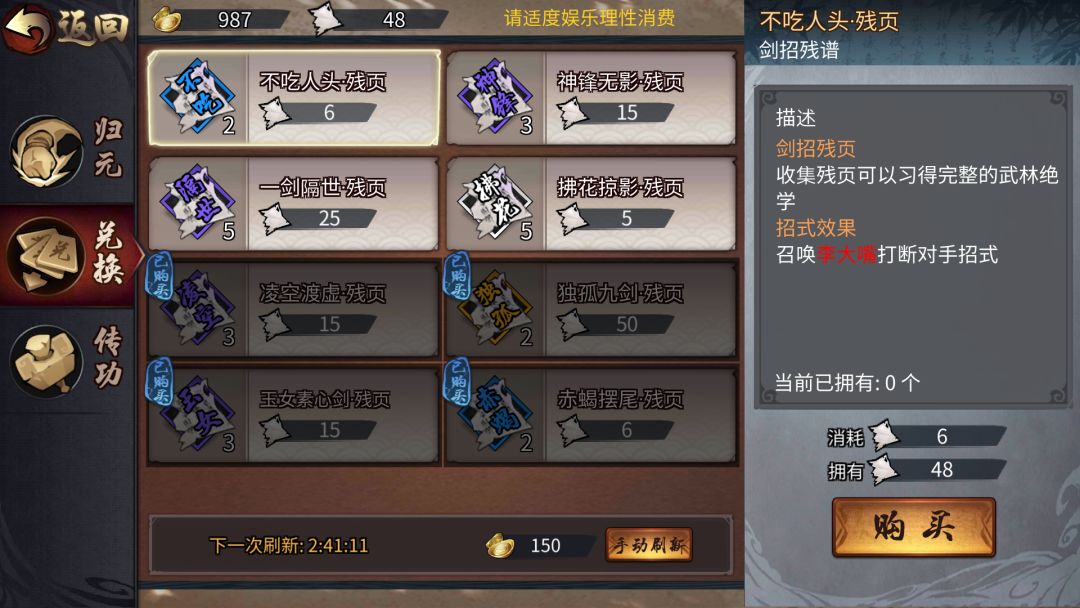This screenshot has height=608, width=1080.
Task: Click the gold ingot next to 150 refresh cost
Action: tap(500, 545)
